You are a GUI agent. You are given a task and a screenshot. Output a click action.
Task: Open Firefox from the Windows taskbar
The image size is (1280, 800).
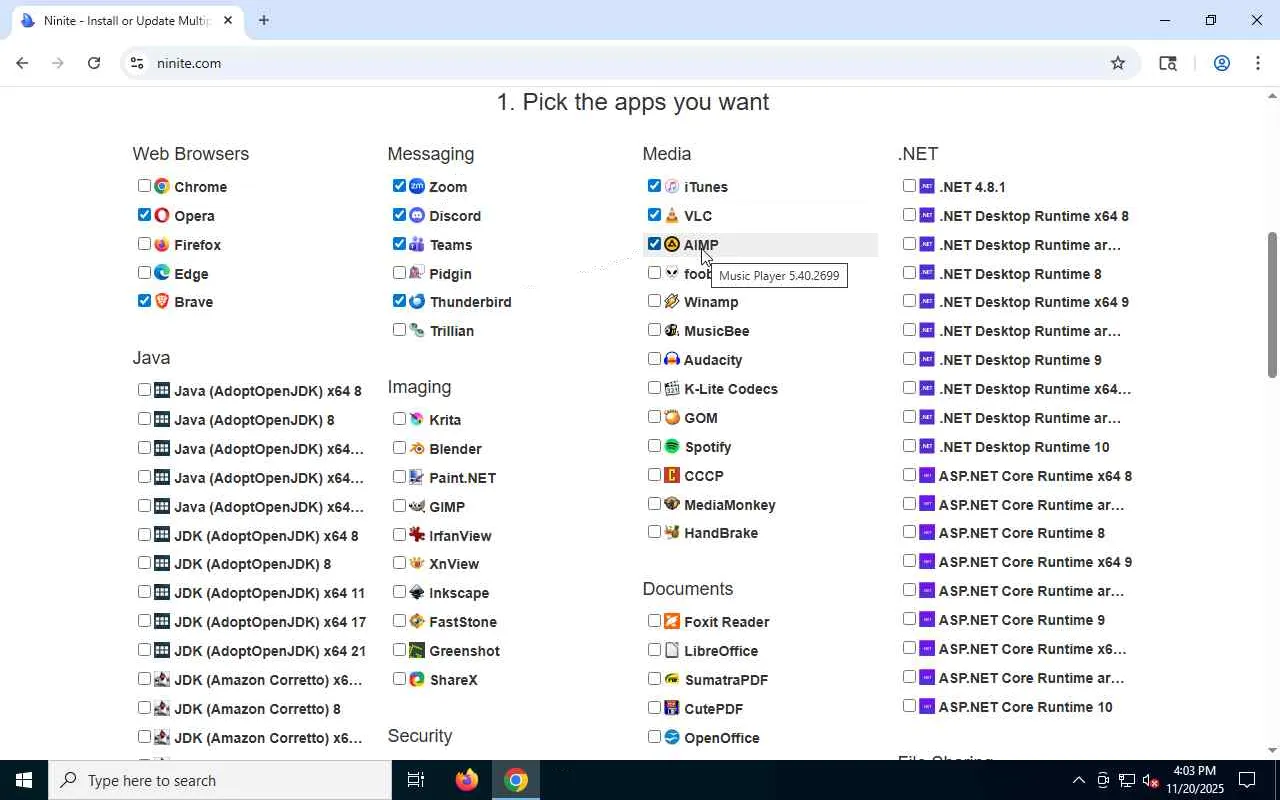coord(466,780)
